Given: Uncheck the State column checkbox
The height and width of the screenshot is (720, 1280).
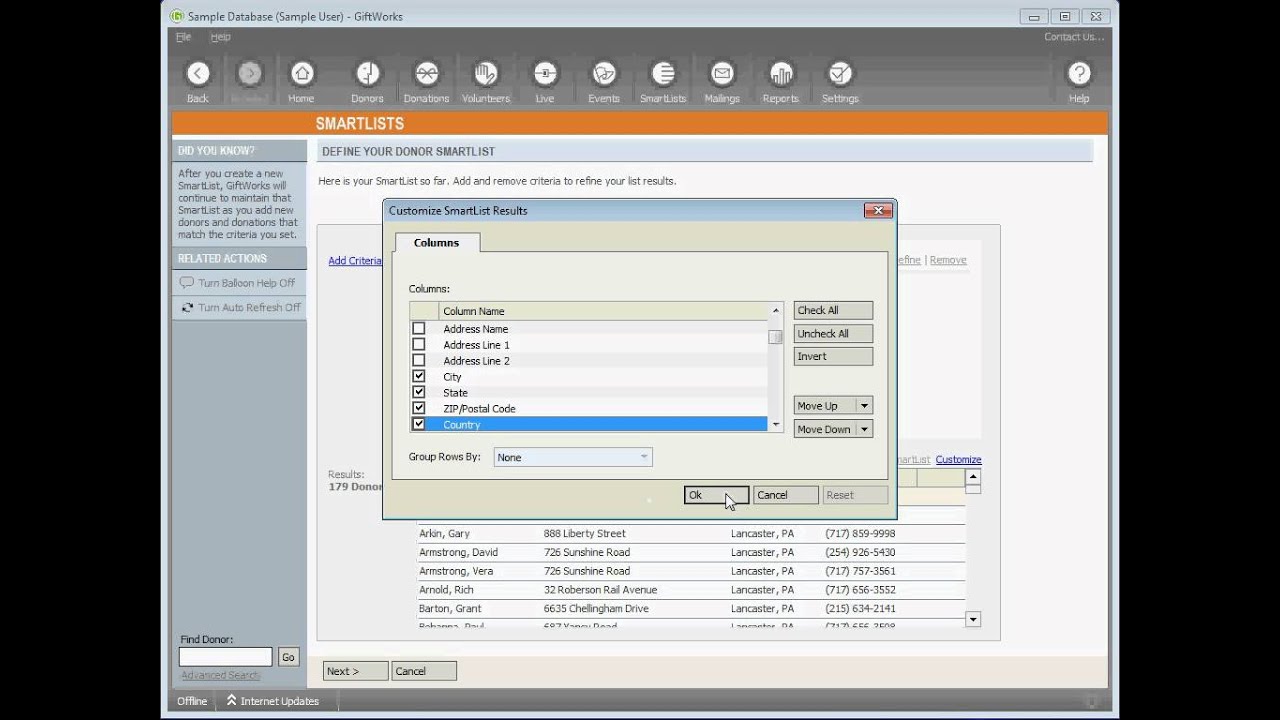Looking at the screenshot, I should [419, 392].
